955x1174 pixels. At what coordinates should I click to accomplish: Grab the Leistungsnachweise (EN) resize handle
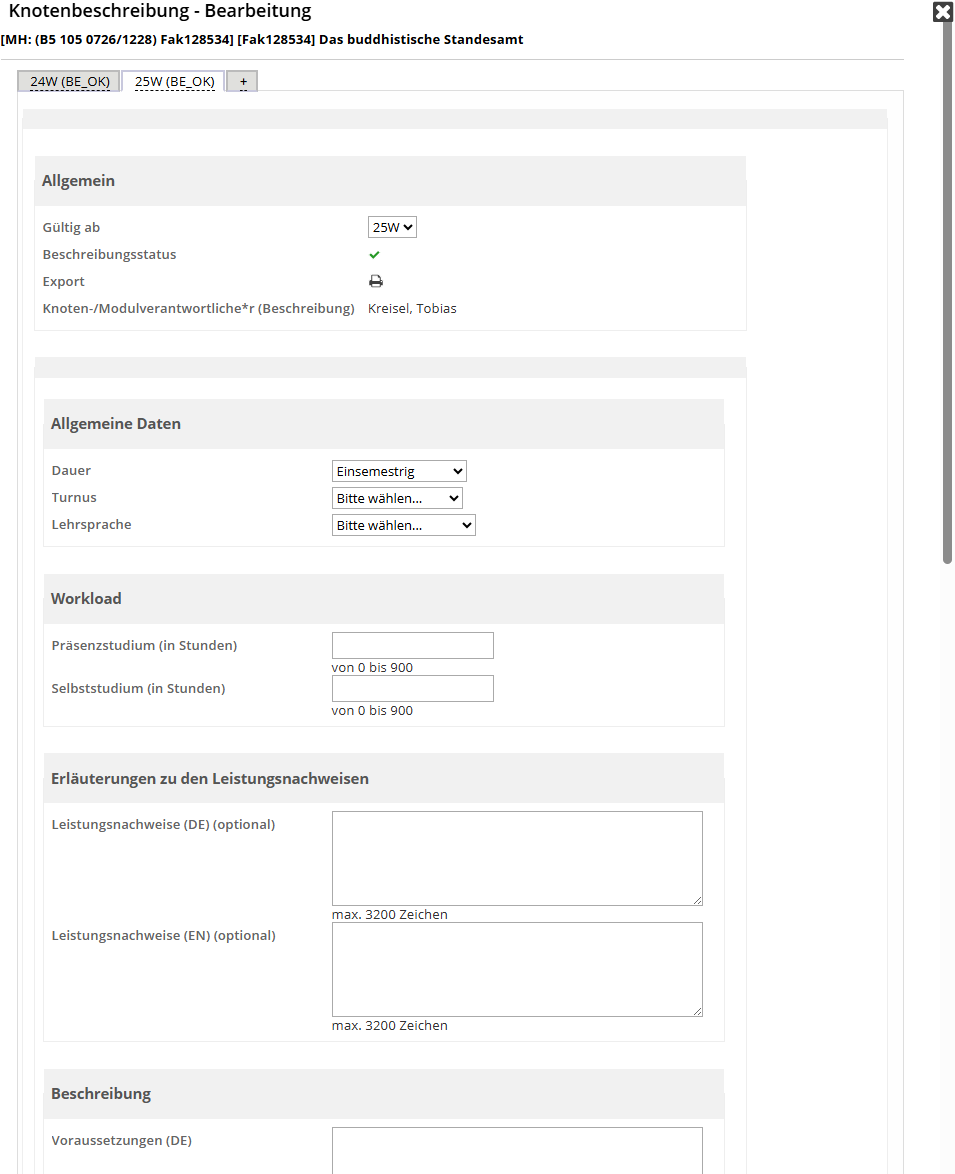698,1012
